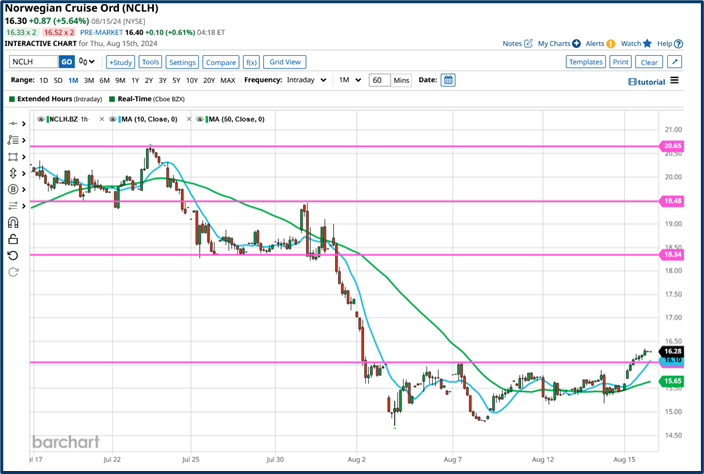Select the 20Y range

209,80
